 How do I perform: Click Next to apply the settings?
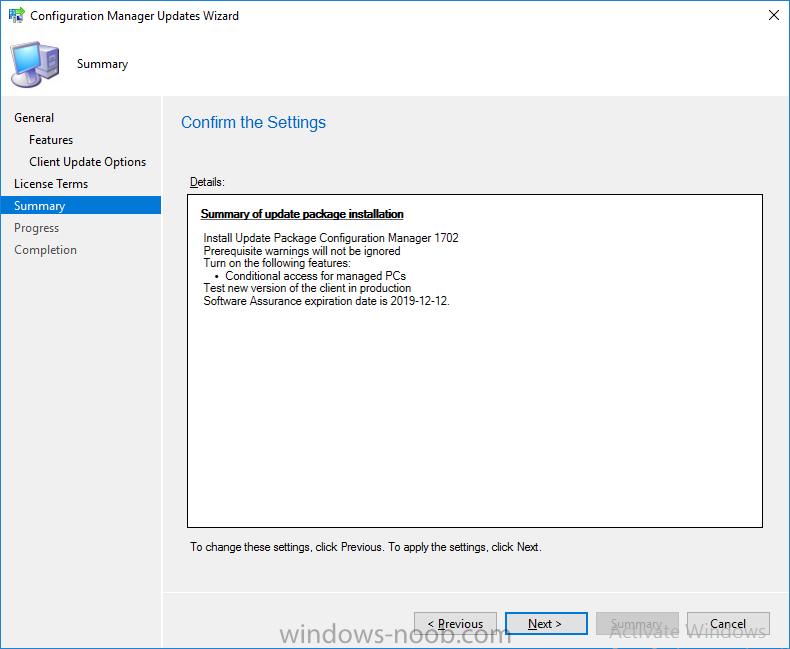(x=546, y=624)
